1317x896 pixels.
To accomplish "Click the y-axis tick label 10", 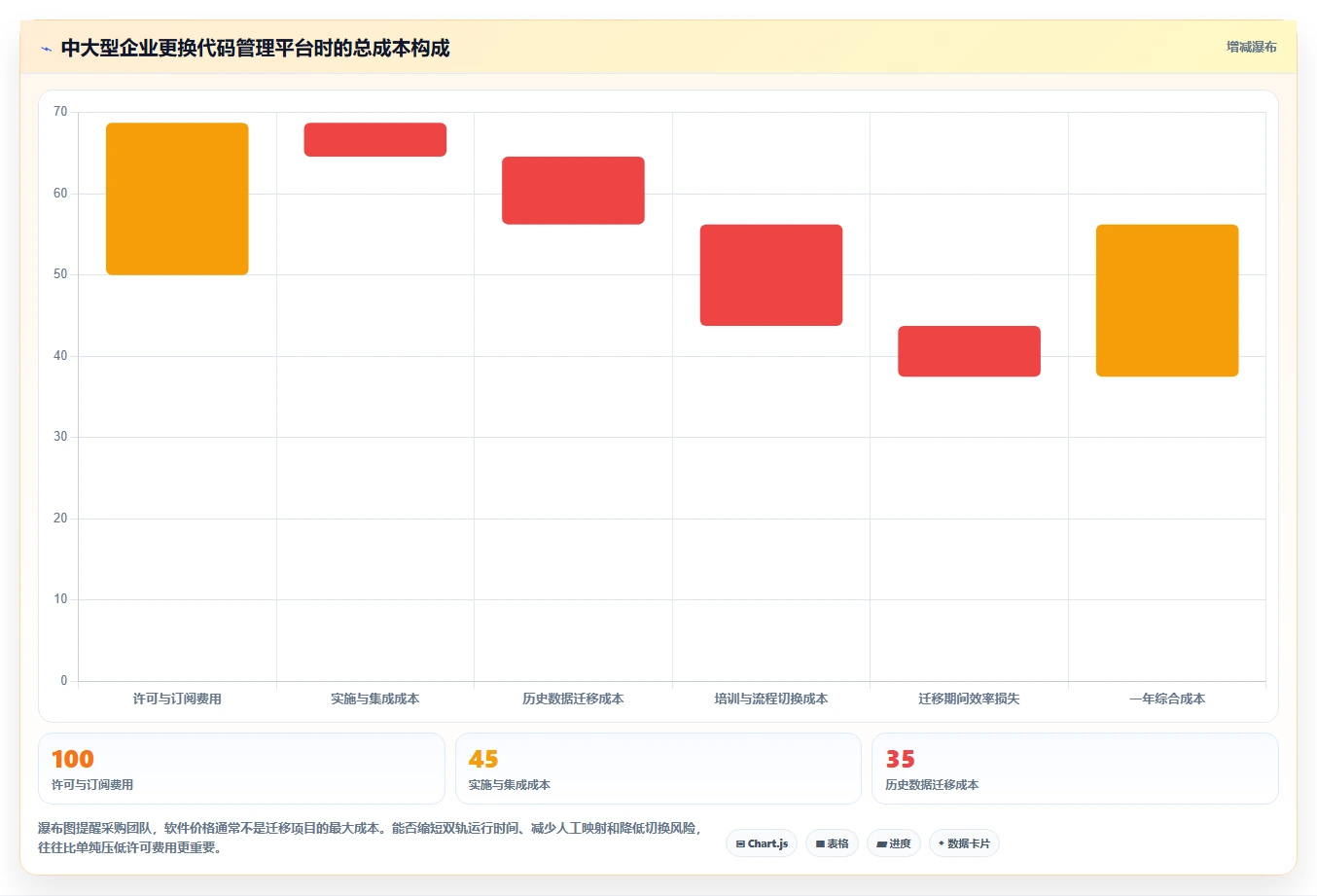I will (60, 599).
